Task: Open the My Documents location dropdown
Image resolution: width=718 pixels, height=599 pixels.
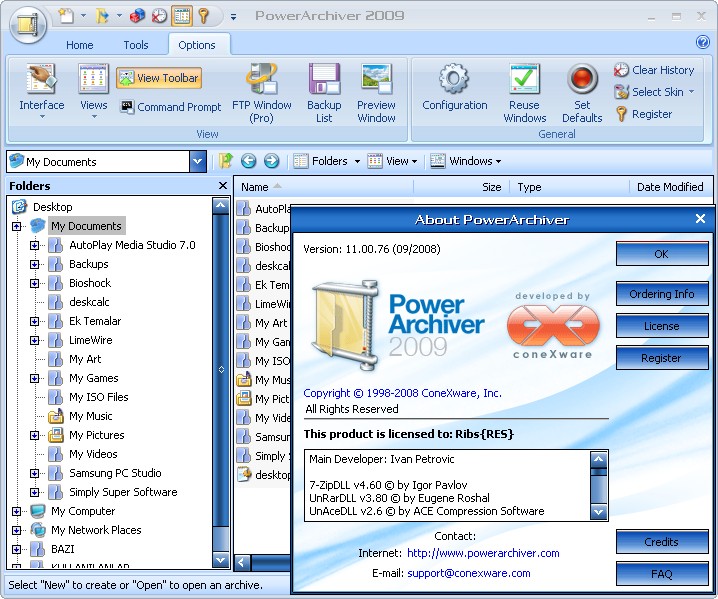Action: (x=198, y=161)
